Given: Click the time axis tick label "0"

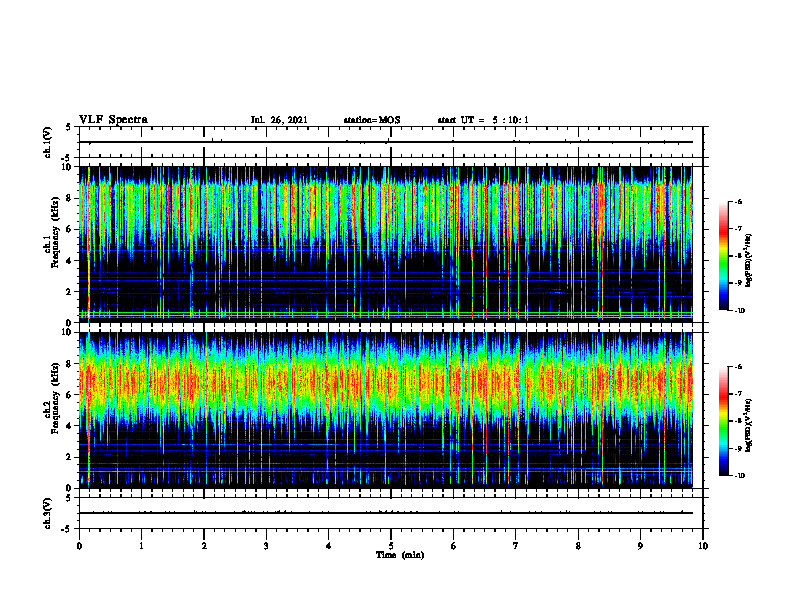Looking at the screenshot, I should click(x=79, y=546).
